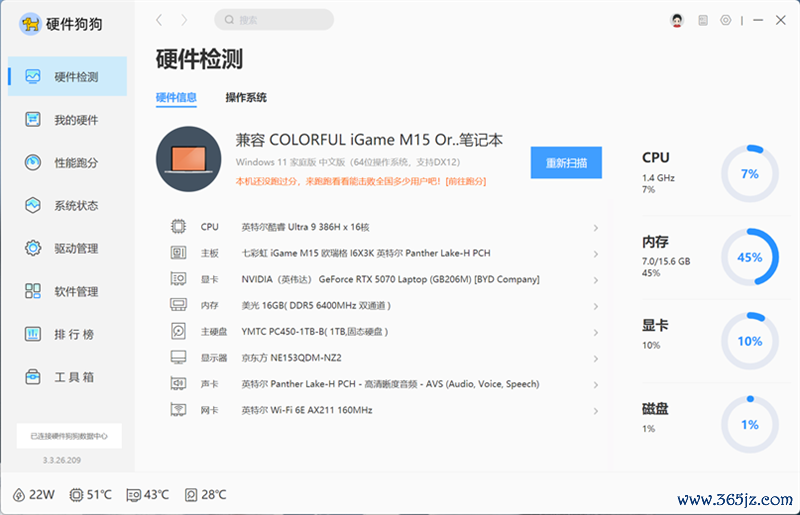Switch to 操作系统 tab

coord(246,97)
